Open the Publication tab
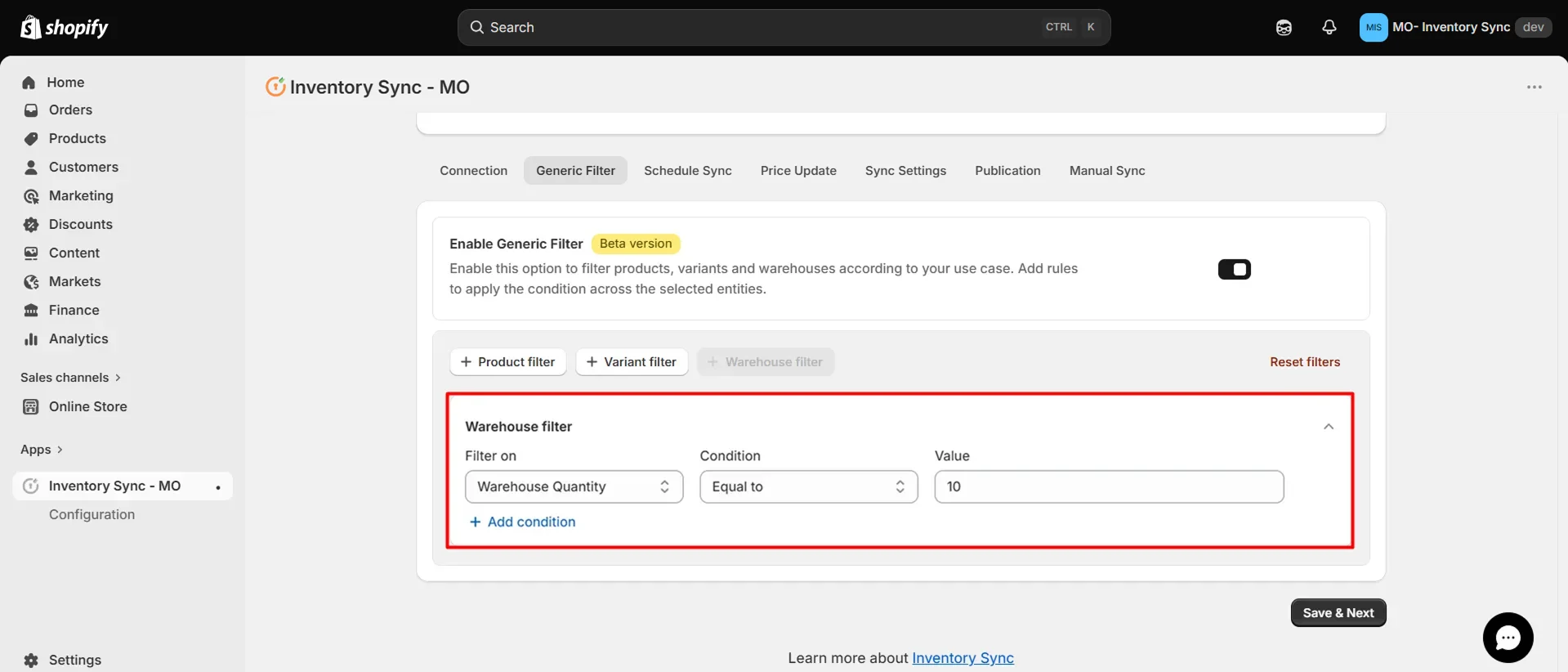Viewport: 1568px width, 672px height. (x=1007, y=171)
